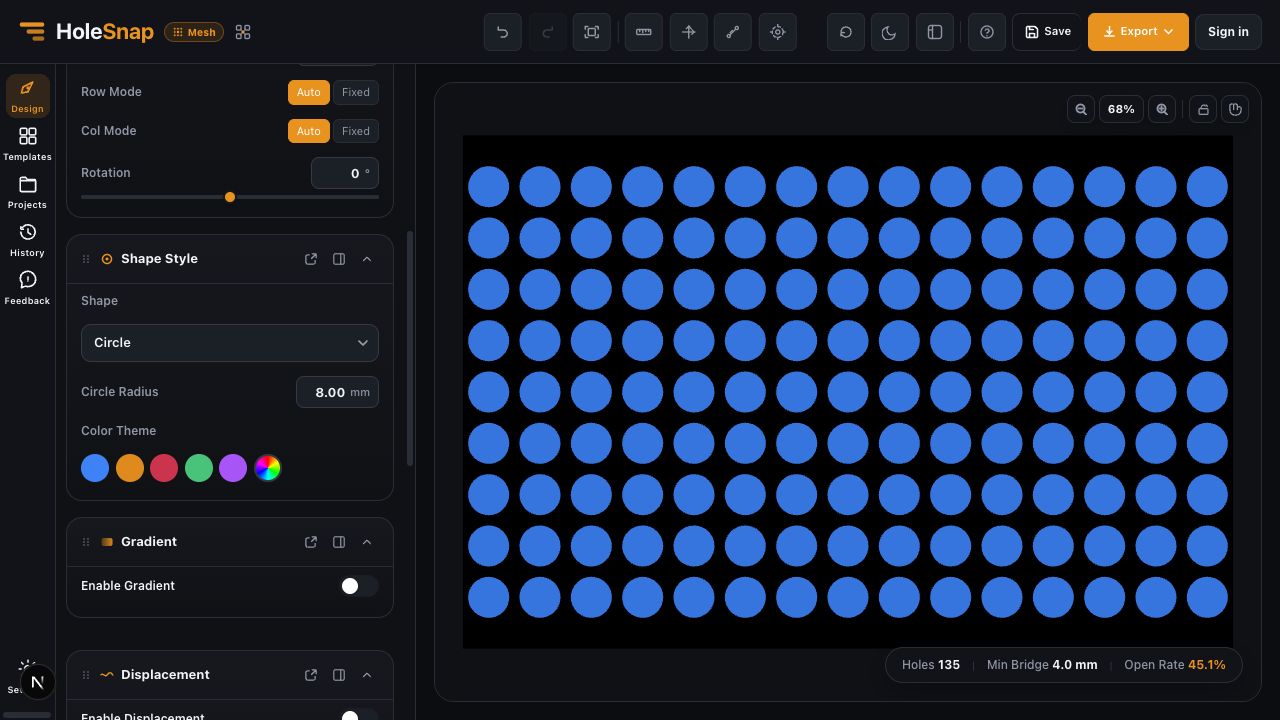The height and width of the screenshot is (720, 1280).
Task: Click the grid apps icon beside Mesh
Action: 243,32
